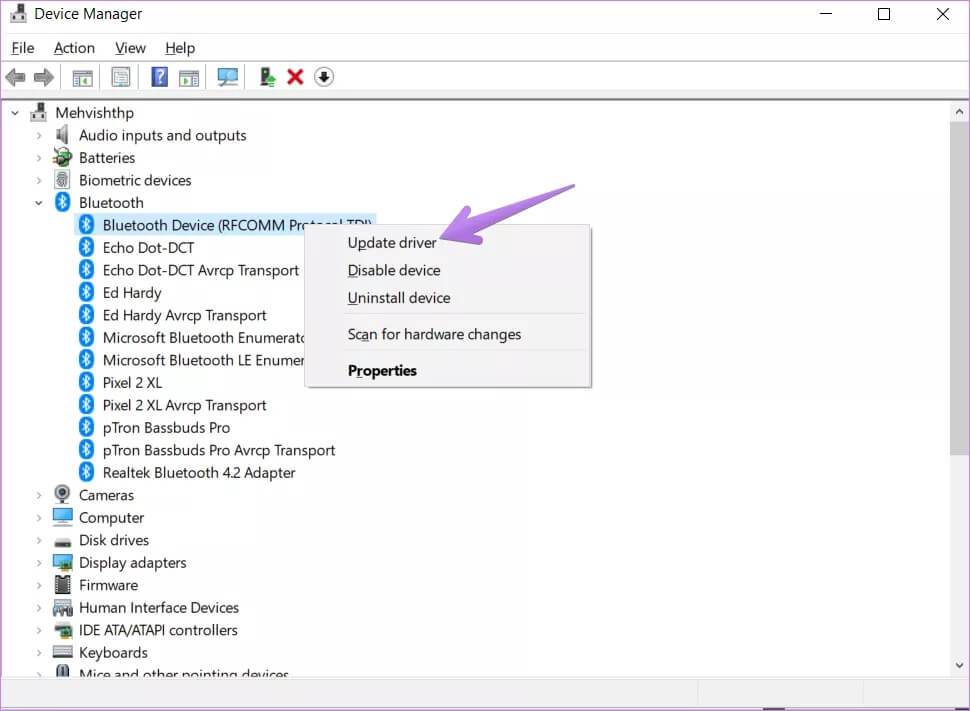
Task: Choose Update driver from the context menu
Action: 392,243
